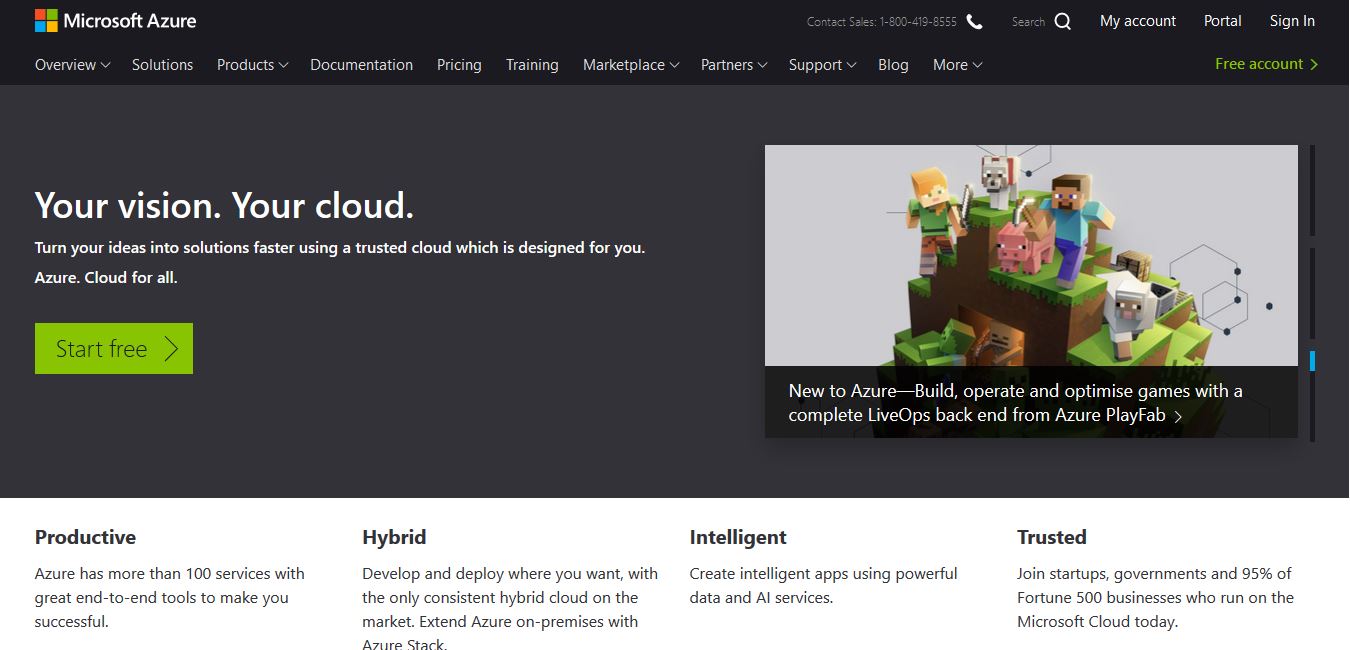Click the Sign In link
Screen dimensions: 1350x650
[1292, 21]
